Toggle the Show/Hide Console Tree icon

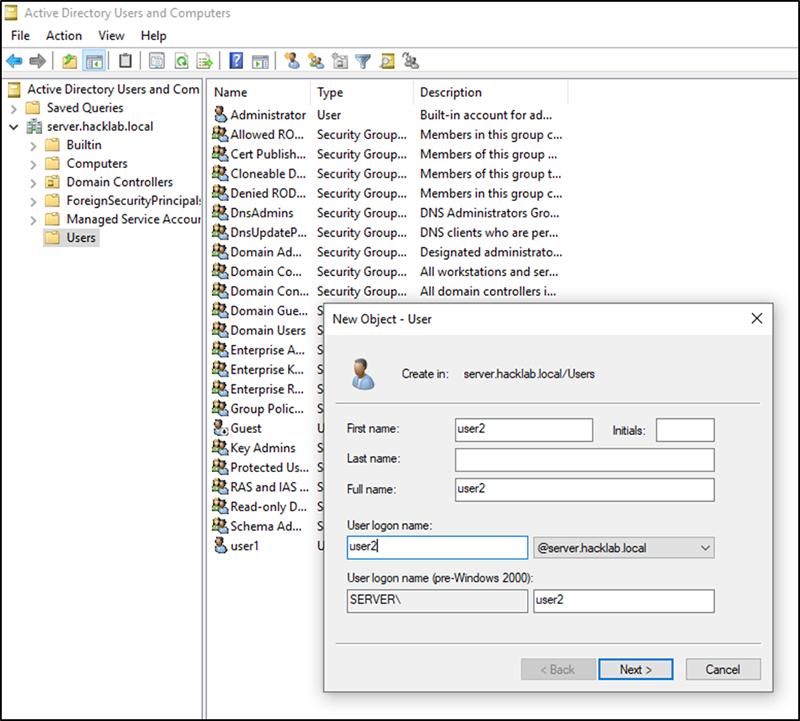(94, 61)
